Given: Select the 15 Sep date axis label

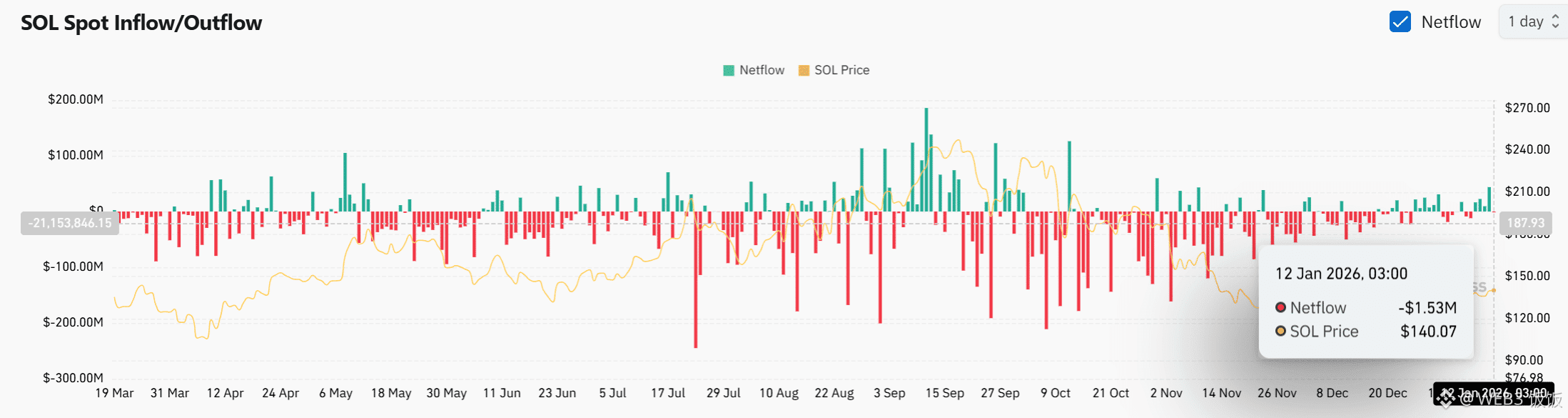Looking at the screenshot, I should click(x=944, y=393).
